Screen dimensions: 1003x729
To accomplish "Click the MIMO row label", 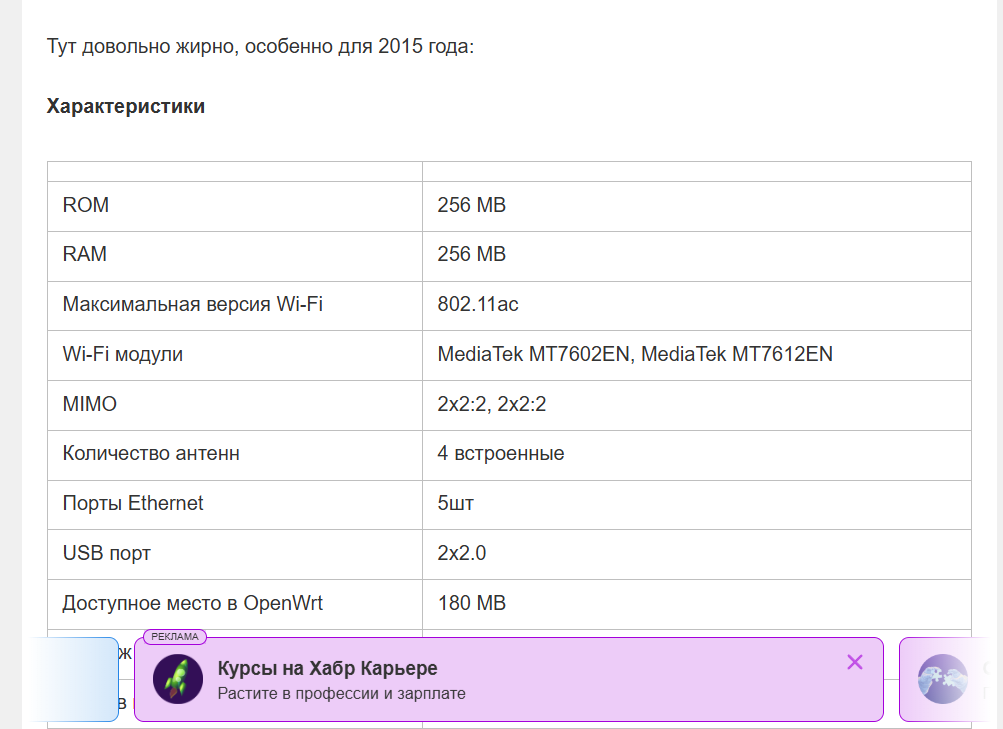I will coord(90,404).
